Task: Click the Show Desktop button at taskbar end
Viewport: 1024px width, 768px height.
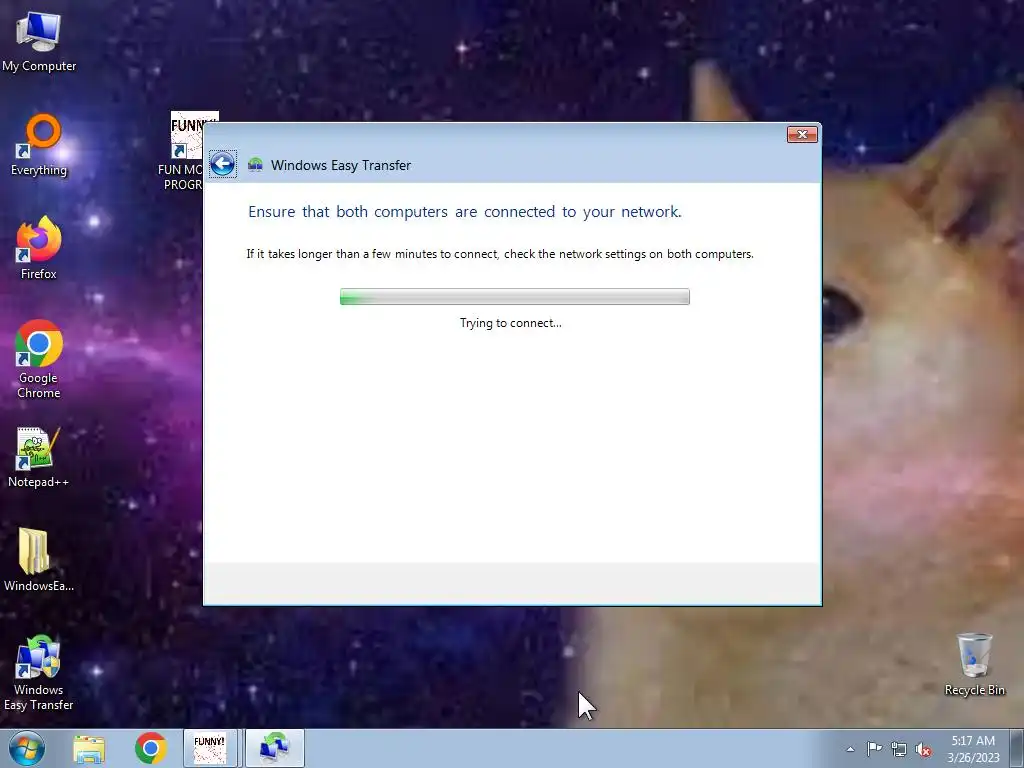Action: (x=1017, y=748)
